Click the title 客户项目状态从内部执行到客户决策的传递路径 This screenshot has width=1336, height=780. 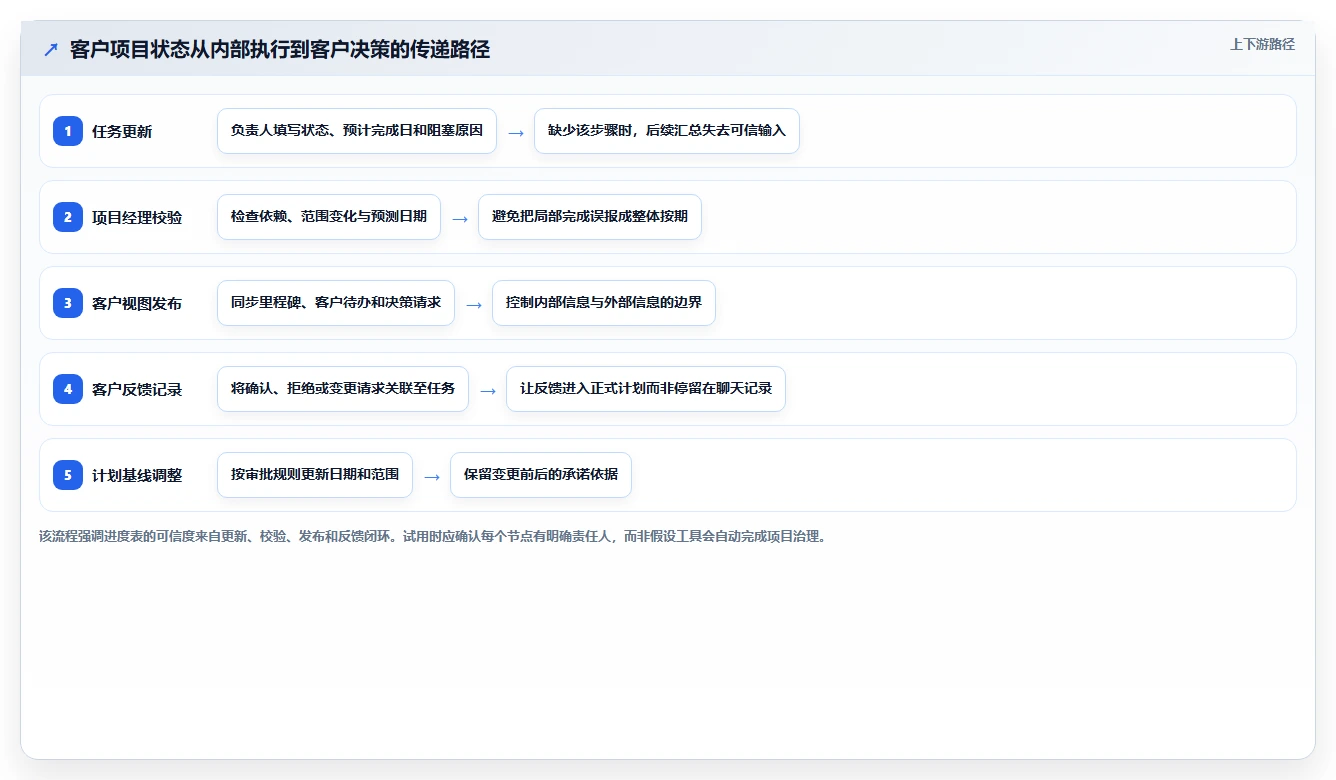(280, 50)
